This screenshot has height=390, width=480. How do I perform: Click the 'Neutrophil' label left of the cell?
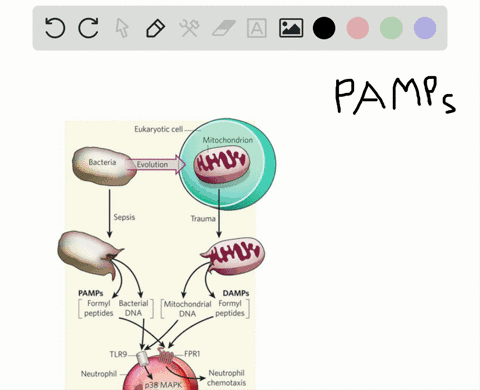(99, 374)
